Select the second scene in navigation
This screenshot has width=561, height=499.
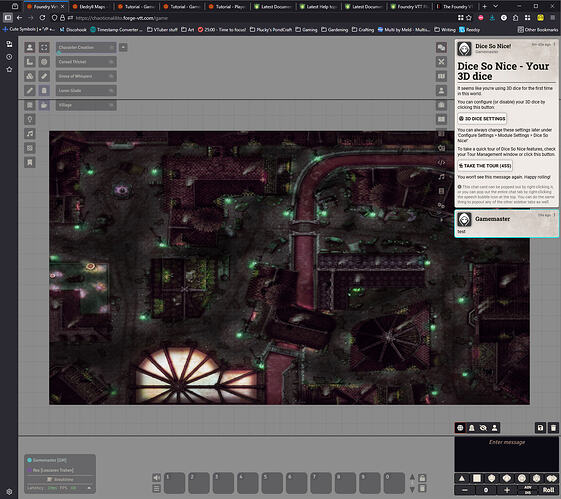pos(86,62)
